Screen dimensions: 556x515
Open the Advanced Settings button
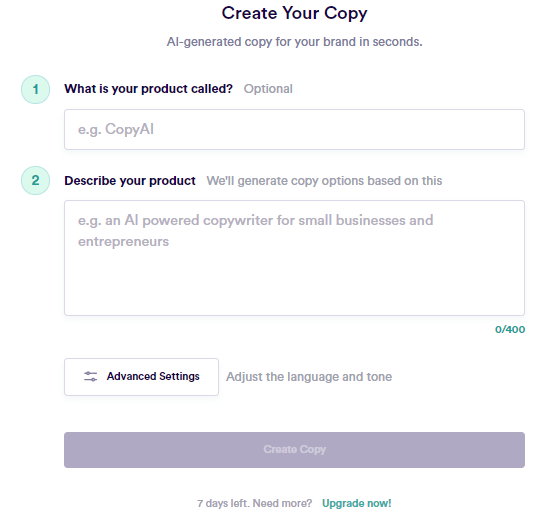click(141, 377)
